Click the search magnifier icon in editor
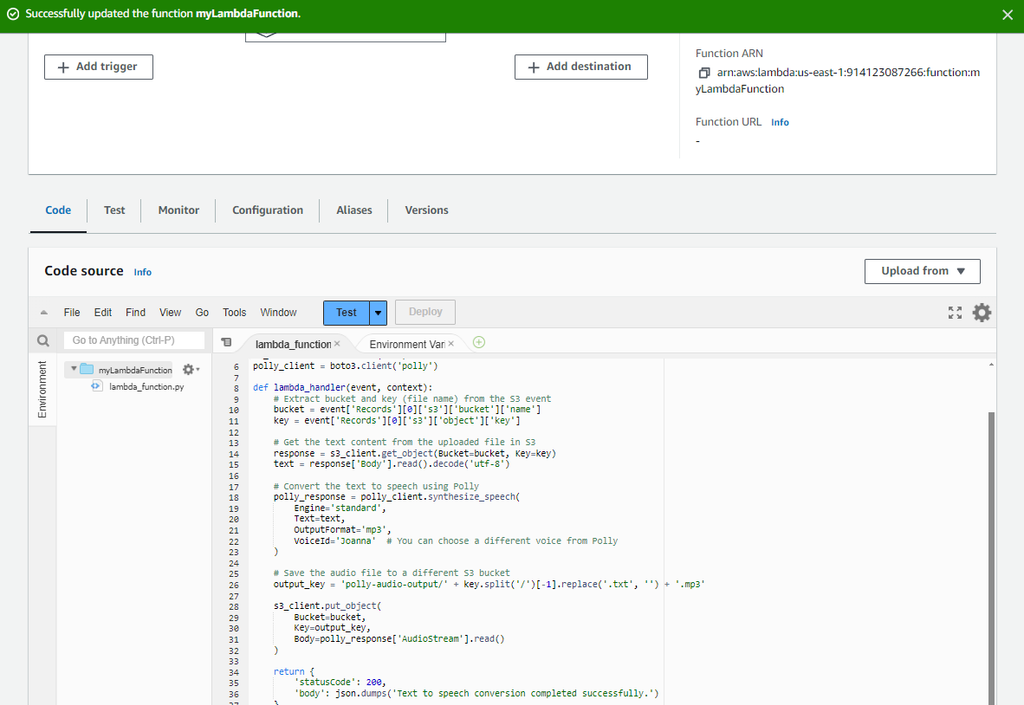Image resolution: width=1024 pixels, height=705 pixels. (43, 341)
